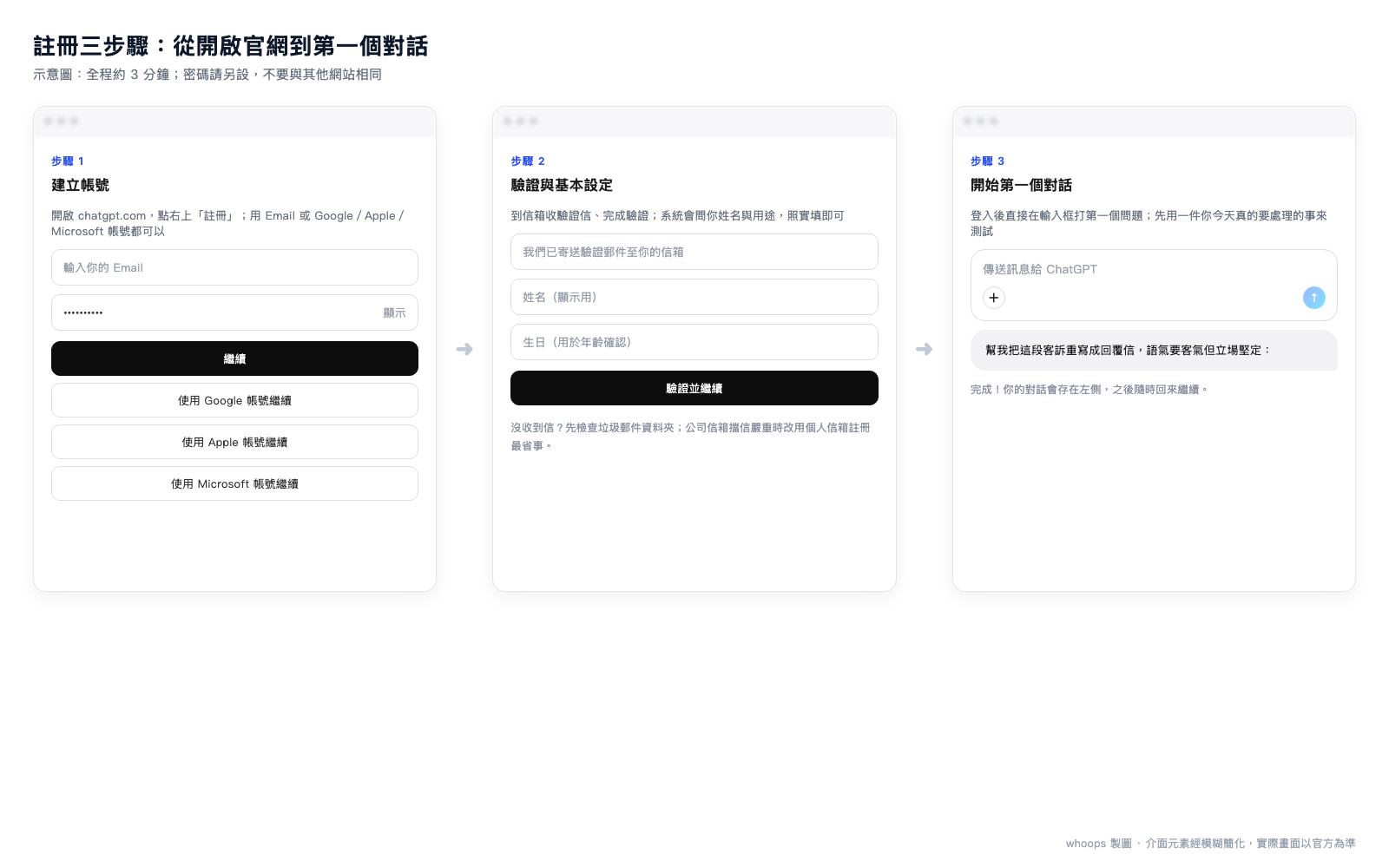Choose 使用 Microsoft 帳號繼續
1389x868 pixels.
click(234, 483)
